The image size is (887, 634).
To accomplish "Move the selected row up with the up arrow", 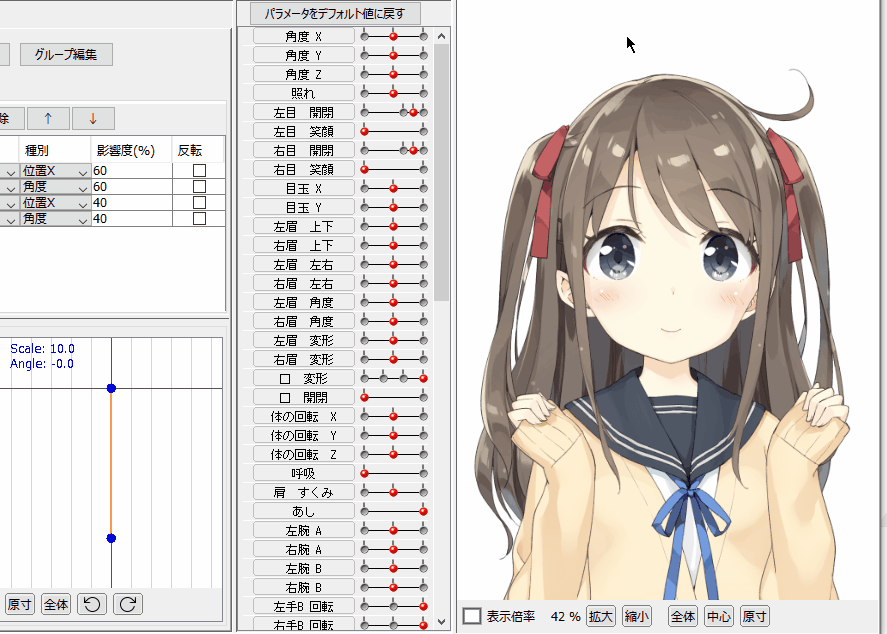I will click(48, 119).
